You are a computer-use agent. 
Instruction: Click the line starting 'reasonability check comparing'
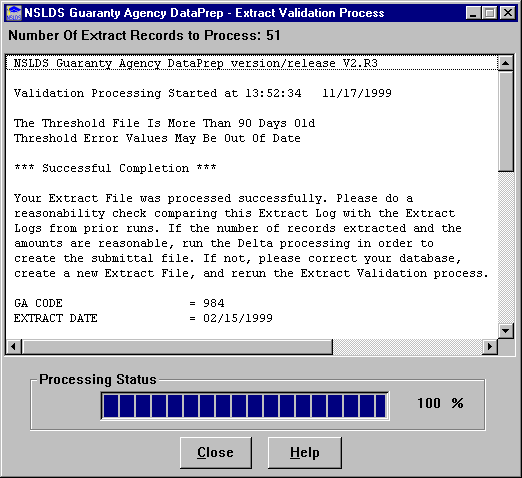pos(234,213)
